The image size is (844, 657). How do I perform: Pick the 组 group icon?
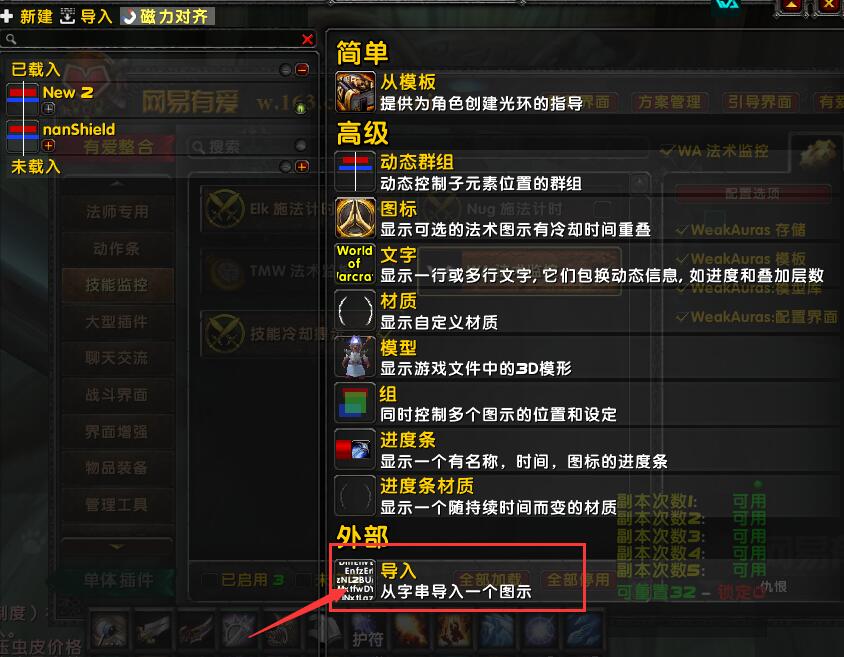click(x=355, y=402)
